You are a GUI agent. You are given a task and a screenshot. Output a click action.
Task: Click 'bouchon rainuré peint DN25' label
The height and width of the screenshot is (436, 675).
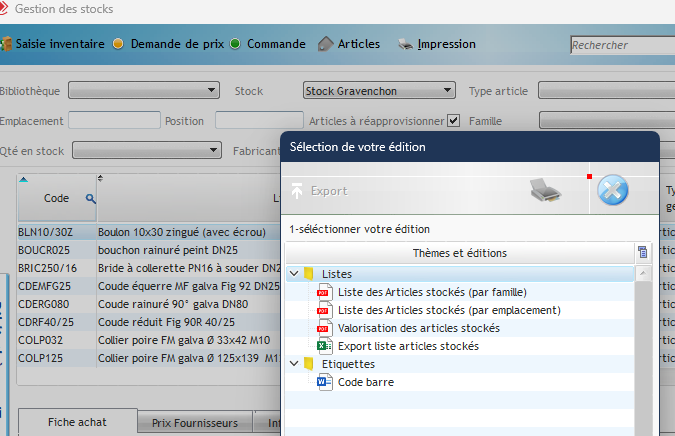coord(168,250)
